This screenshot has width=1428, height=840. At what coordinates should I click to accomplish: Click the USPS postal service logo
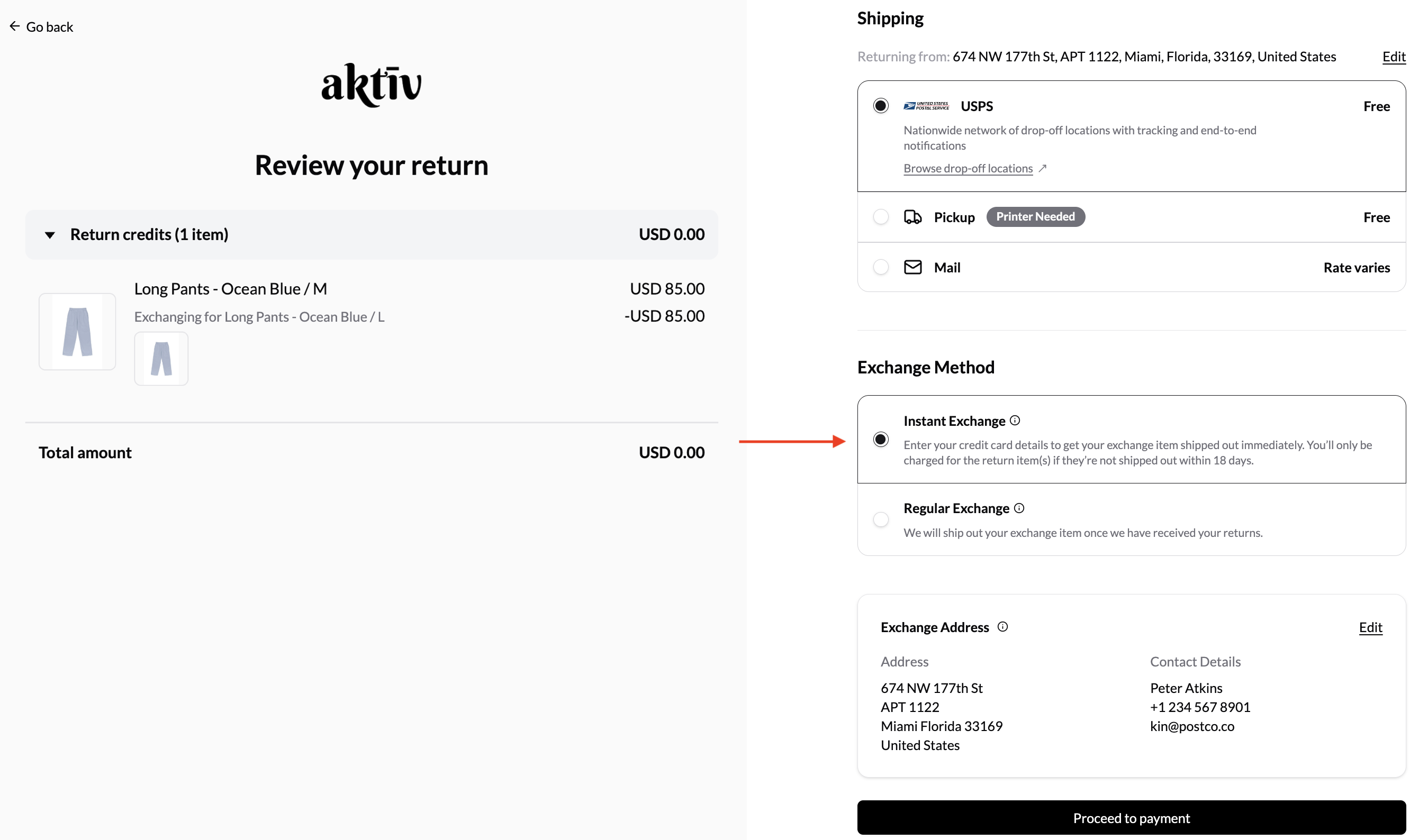tap(926, 106)
